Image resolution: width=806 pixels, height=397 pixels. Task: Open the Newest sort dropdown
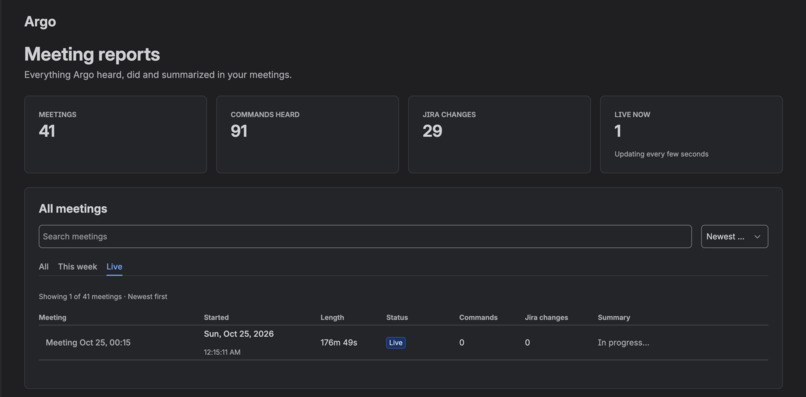735,237
